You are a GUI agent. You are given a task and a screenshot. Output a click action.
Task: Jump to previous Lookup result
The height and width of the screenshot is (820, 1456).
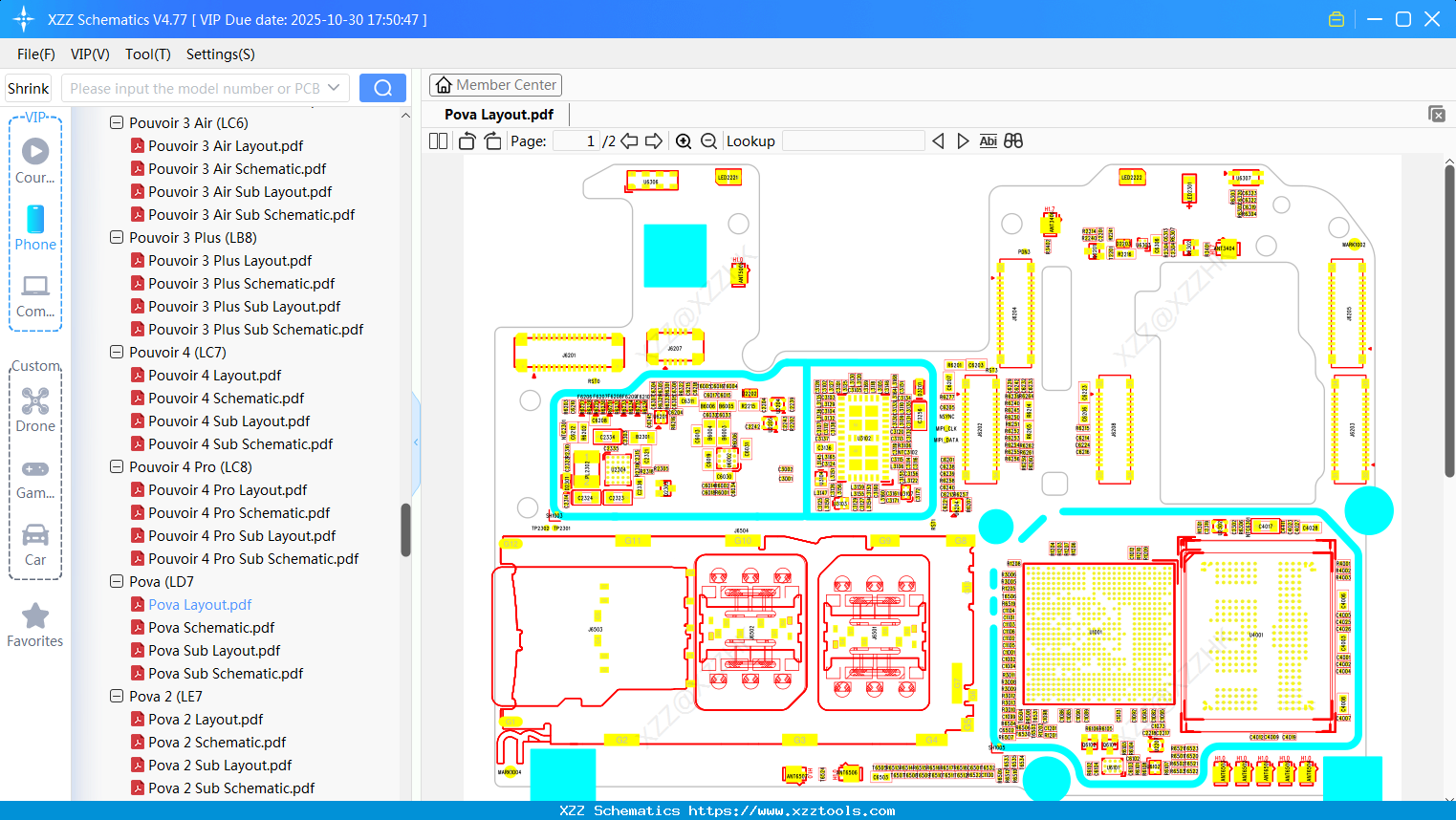pyautogui.click(x=938, y=141)
